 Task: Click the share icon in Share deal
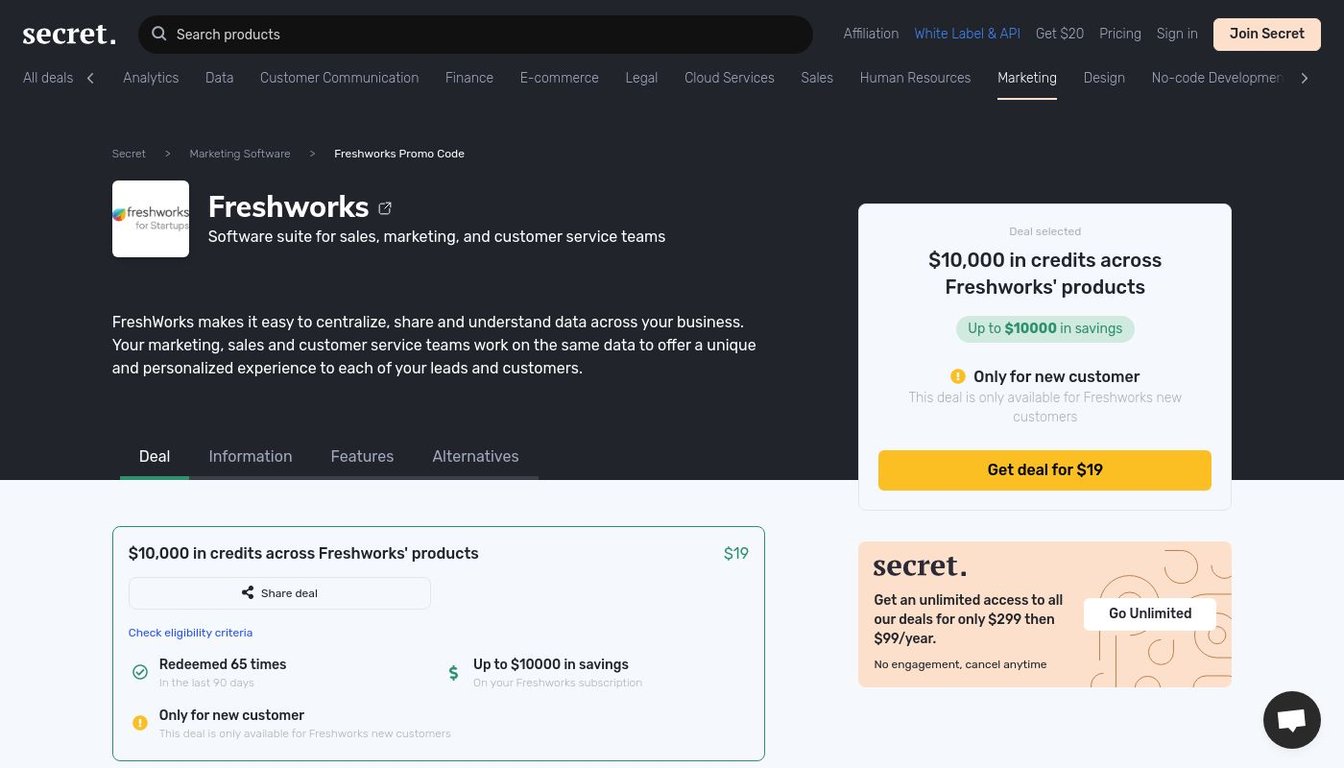248,593
